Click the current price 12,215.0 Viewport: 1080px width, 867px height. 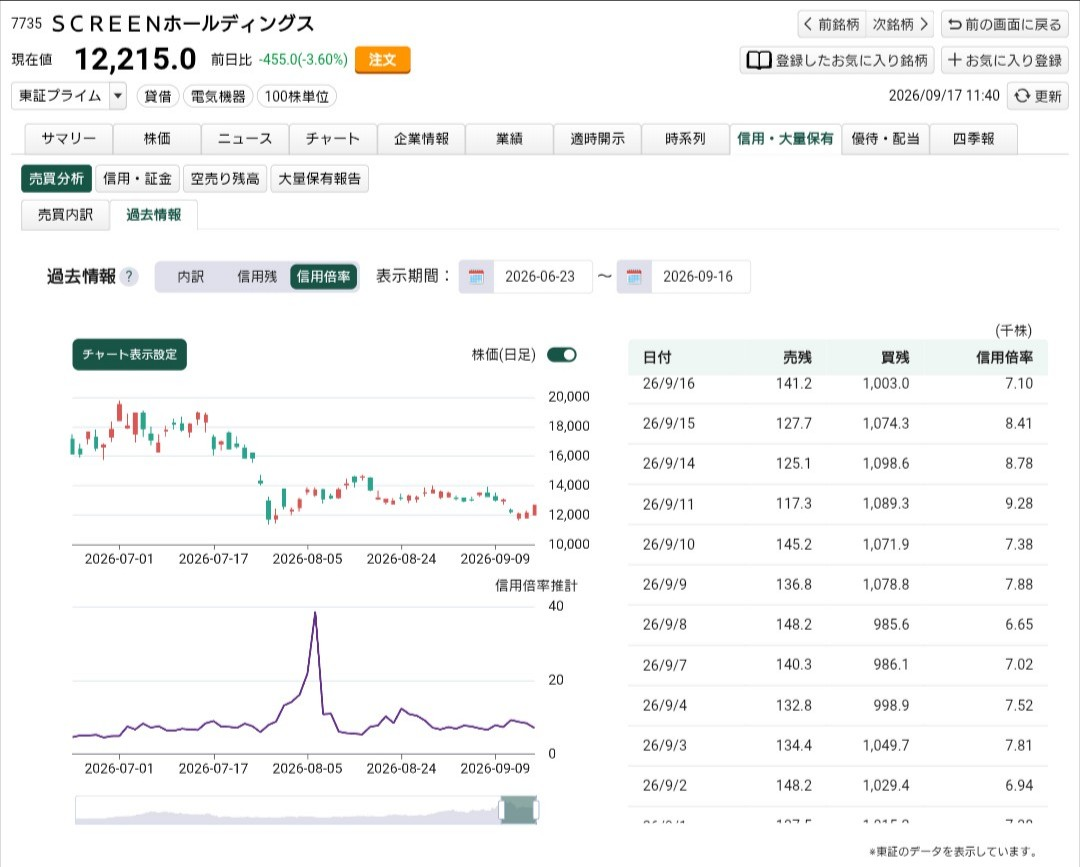[135, 59]
